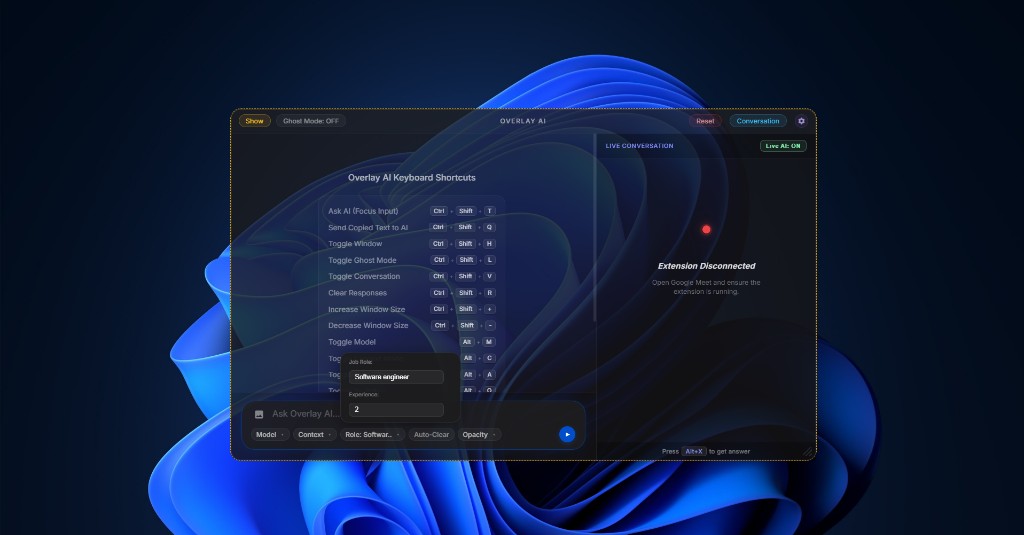Screen dimensions: 1024x535
Task: Collapse the Role: Softwar.. dropdown
Action: pos(372,434)
